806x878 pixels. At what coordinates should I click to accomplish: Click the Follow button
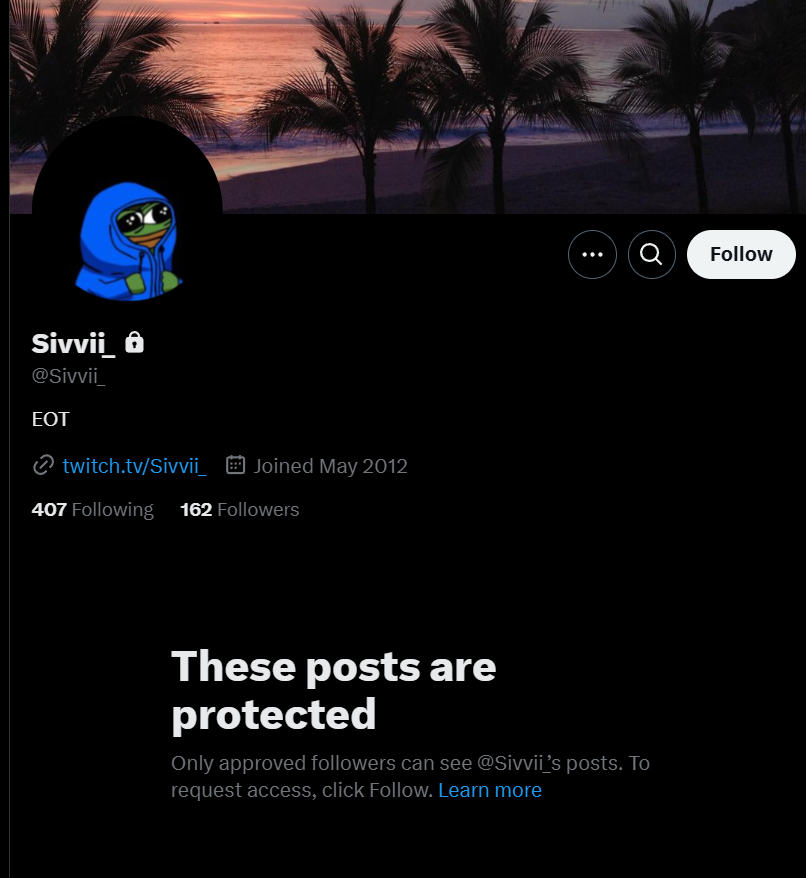coord(741,254)
